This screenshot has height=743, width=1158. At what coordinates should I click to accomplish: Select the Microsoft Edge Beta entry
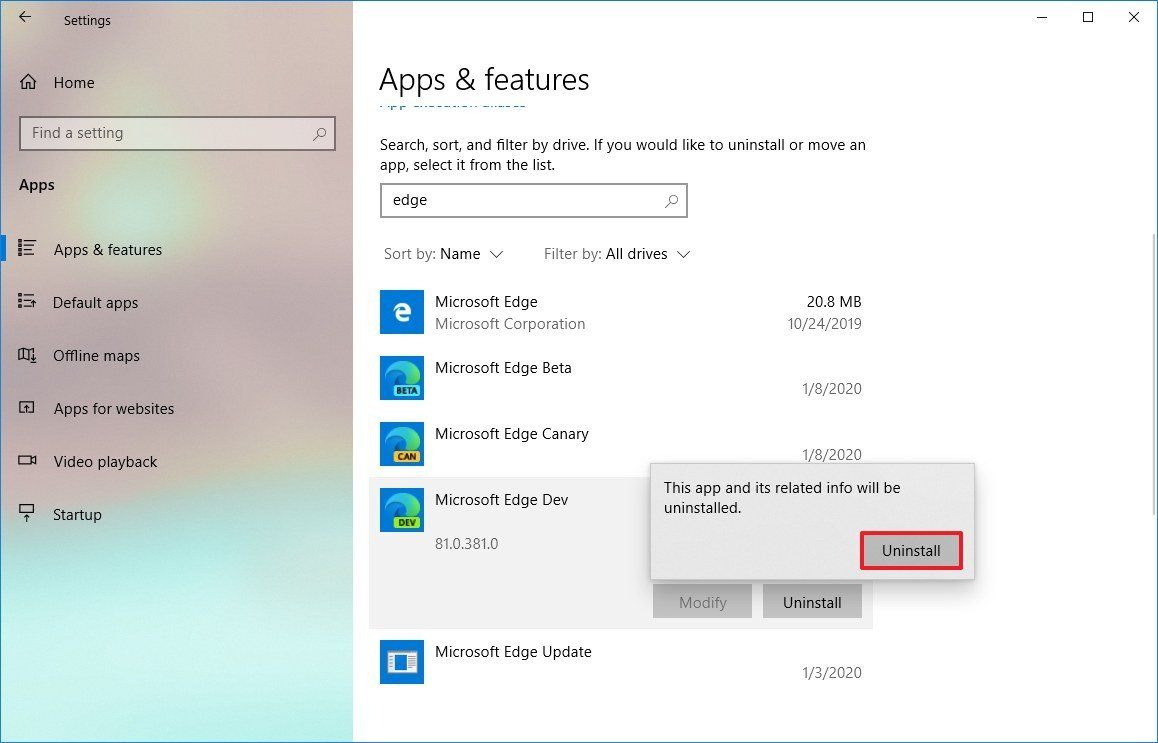620,377
